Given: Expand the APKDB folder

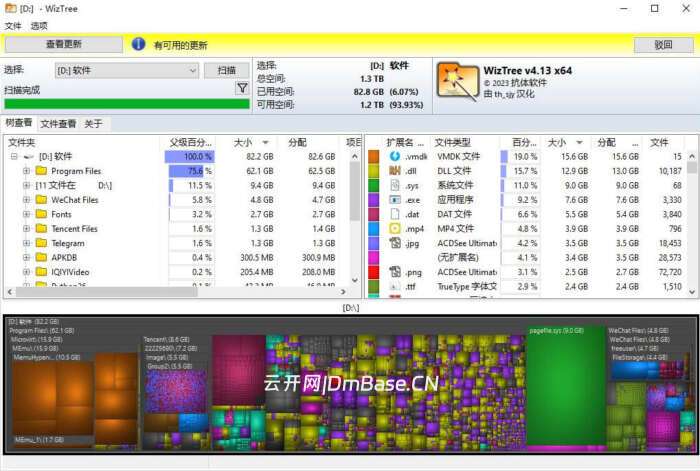Looking at the screenshot, I should click(x=26, y=258).
